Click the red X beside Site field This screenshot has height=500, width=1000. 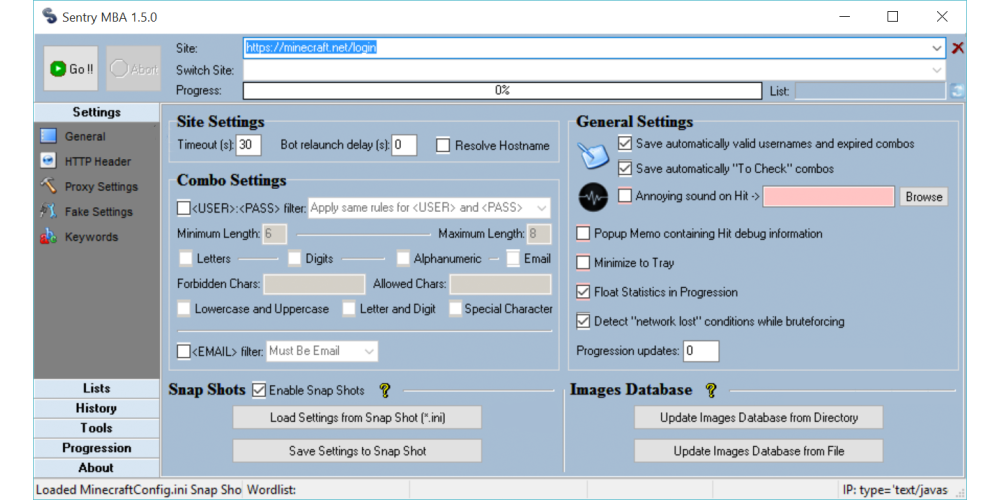(957, 48)
